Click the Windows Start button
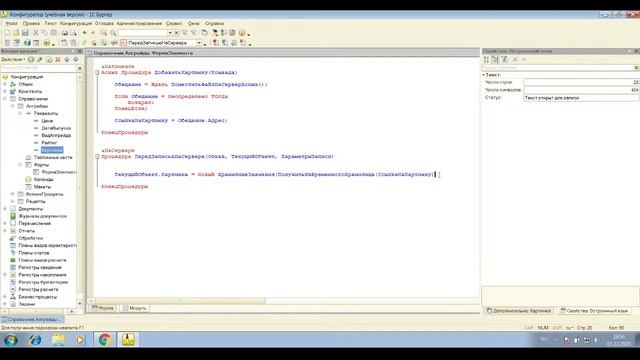640x360 pixels. click(11, 339)
